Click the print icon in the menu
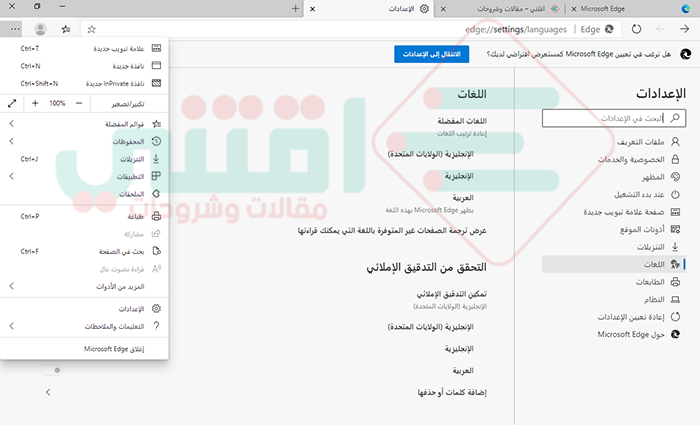The width and height of the screenshot is (700, 425). tap(156, 216)
